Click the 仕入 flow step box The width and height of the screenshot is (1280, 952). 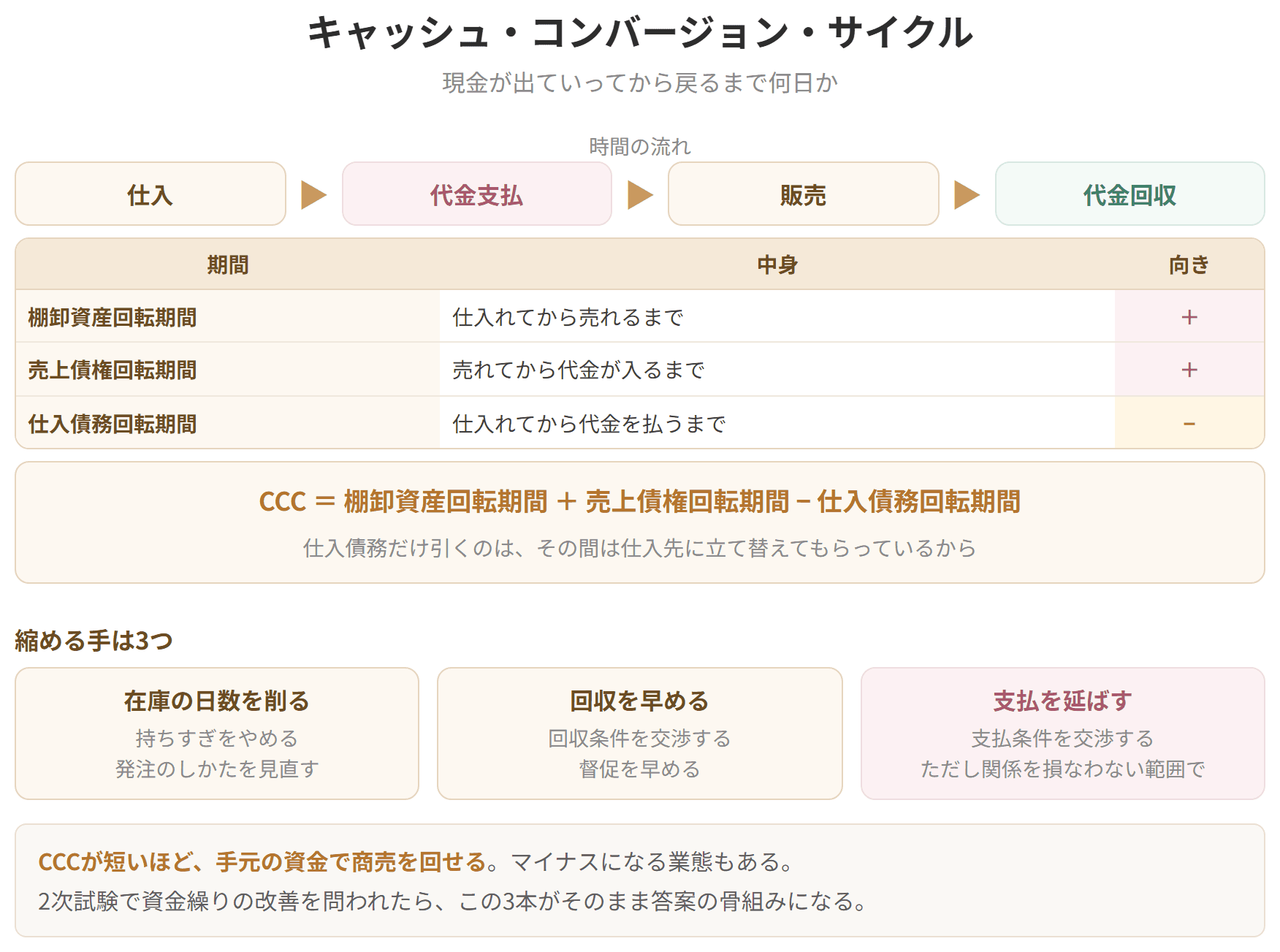pyautogui.click(x=151, y=194)
